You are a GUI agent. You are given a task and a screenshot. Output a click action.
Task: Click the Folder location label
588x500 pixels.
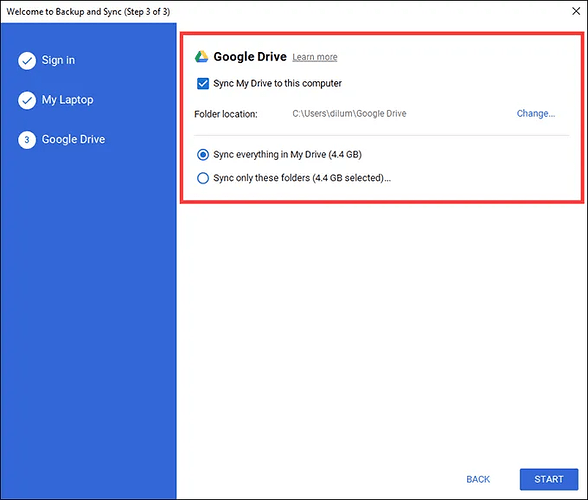[x=226, y=114]
